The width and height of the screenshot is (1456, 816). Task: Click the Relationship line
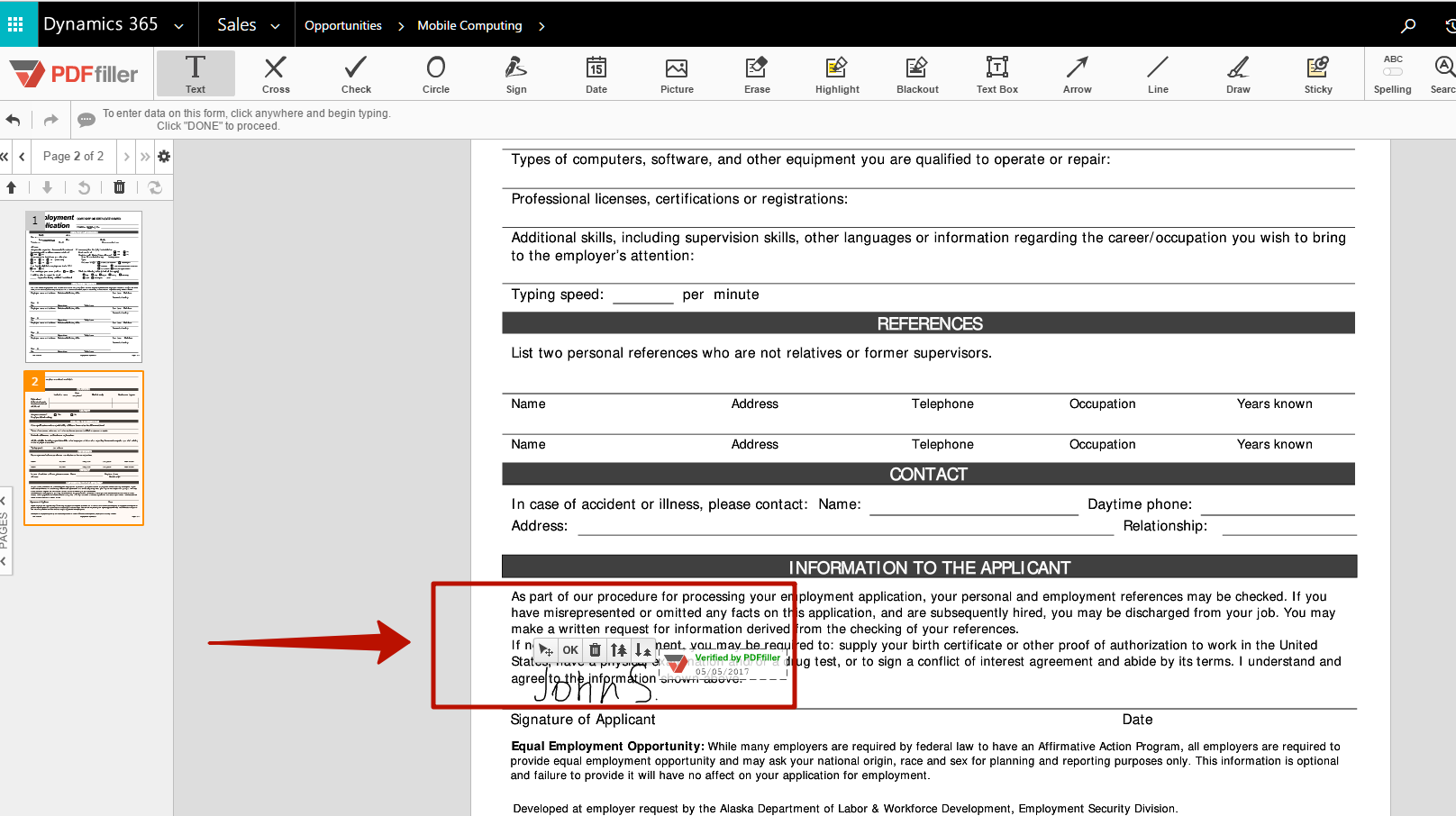[x=1289, y=527]
